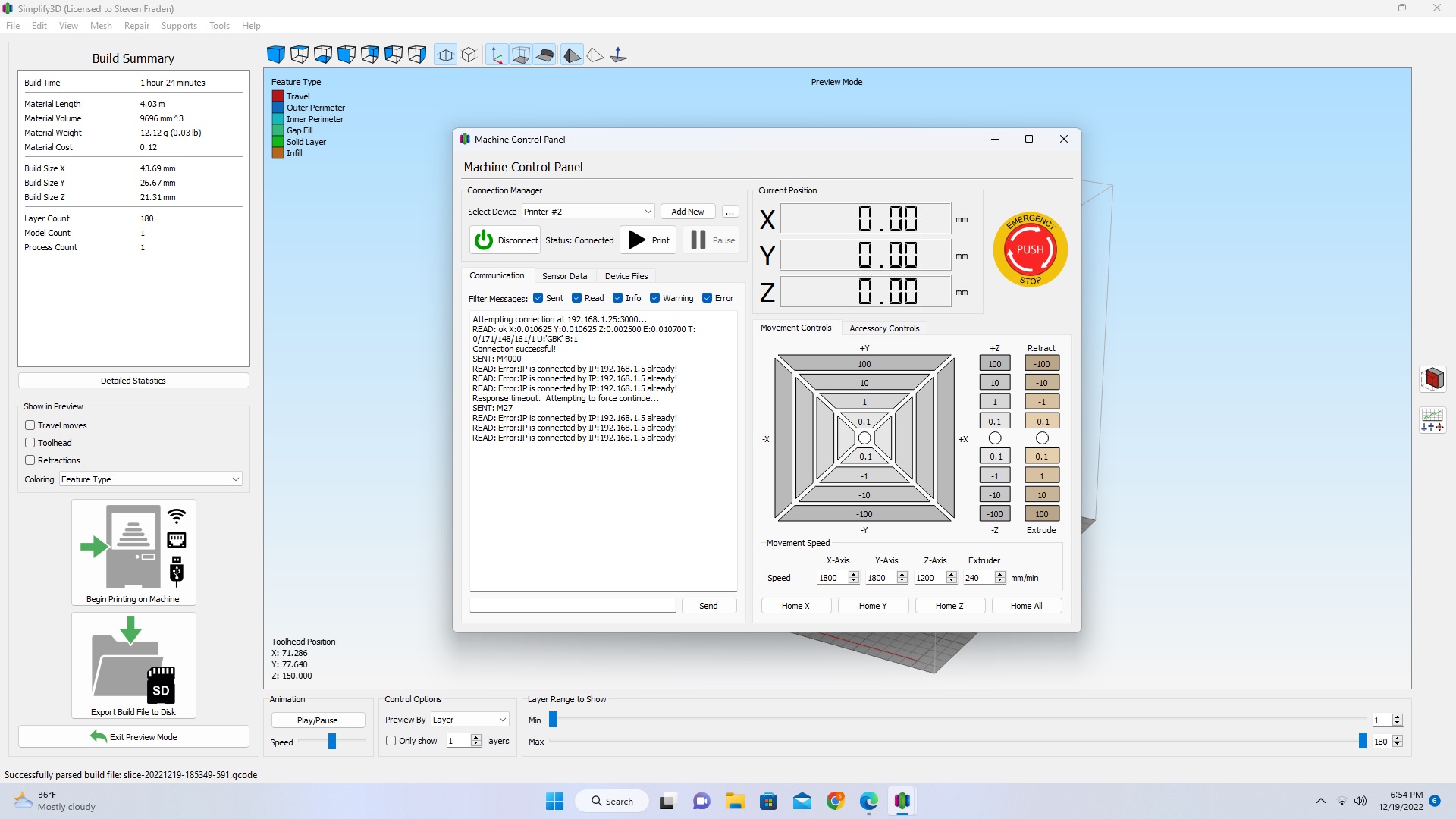This screenshot has height=819, width=1456.
Task: Switch to the Accessory Controls tab
Action: click(884, 328)
